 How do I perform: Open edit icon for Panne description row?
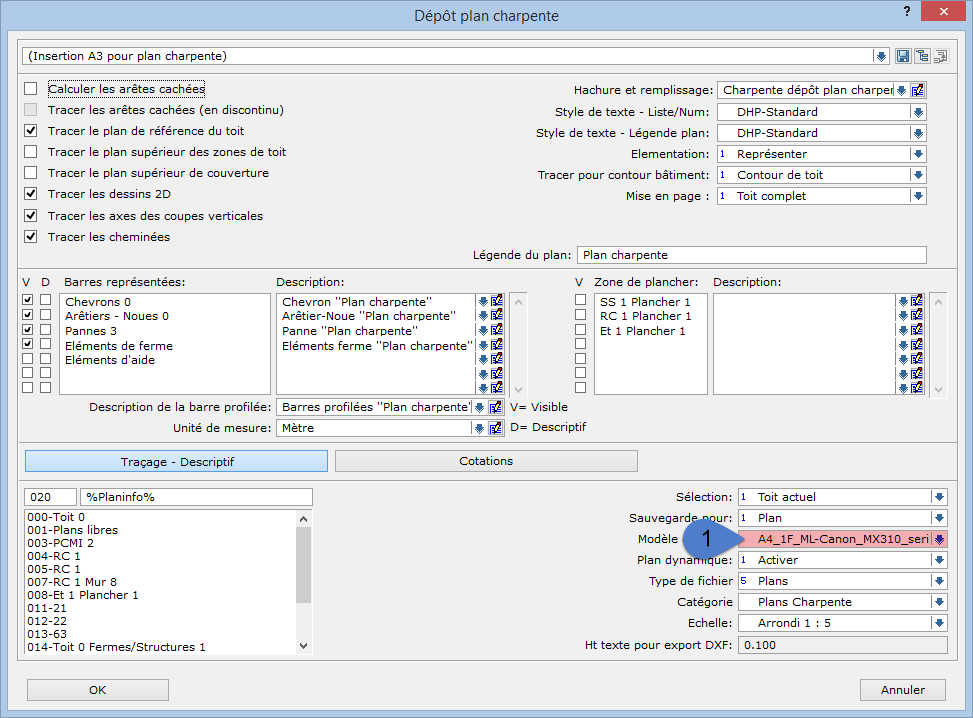point(496,331)
